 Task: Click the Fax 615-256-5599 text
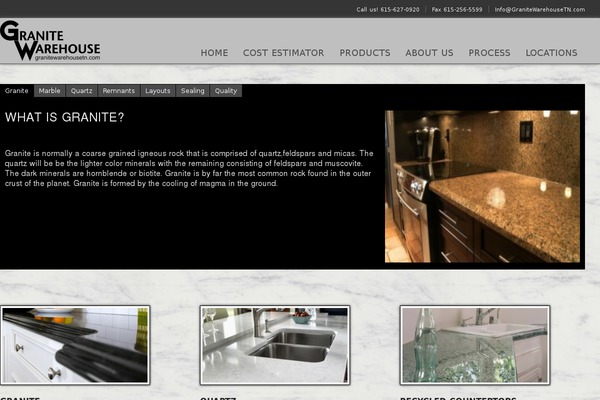(x=457, y=10)
